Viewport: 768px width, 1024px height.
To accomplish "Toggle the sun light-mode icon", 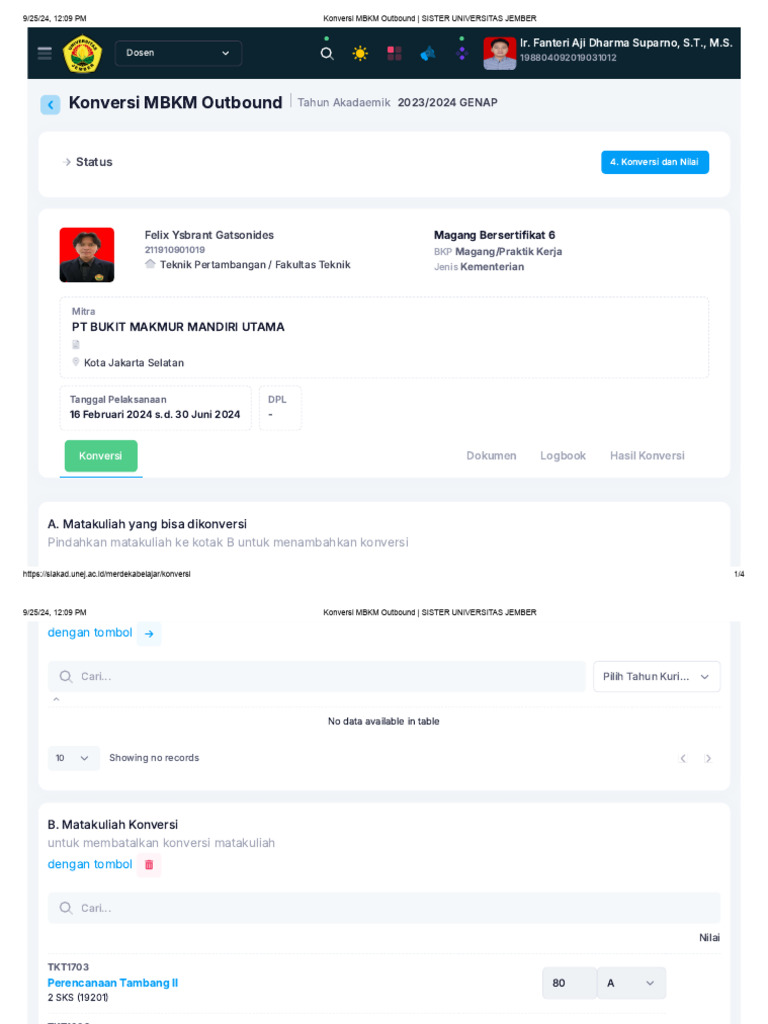I will pos(360,54).
